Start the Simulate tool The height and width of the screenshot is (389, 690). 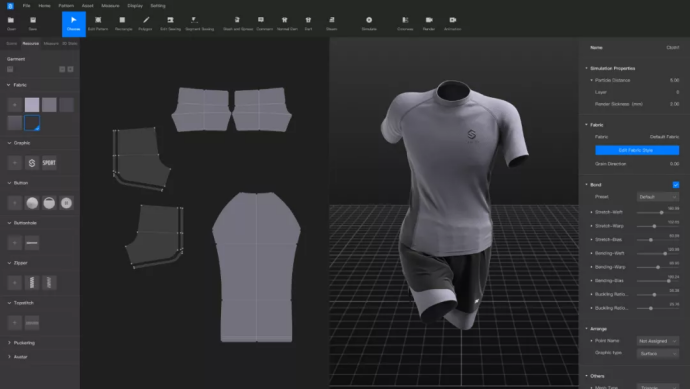pyautogui.click(x=369, y=24)
